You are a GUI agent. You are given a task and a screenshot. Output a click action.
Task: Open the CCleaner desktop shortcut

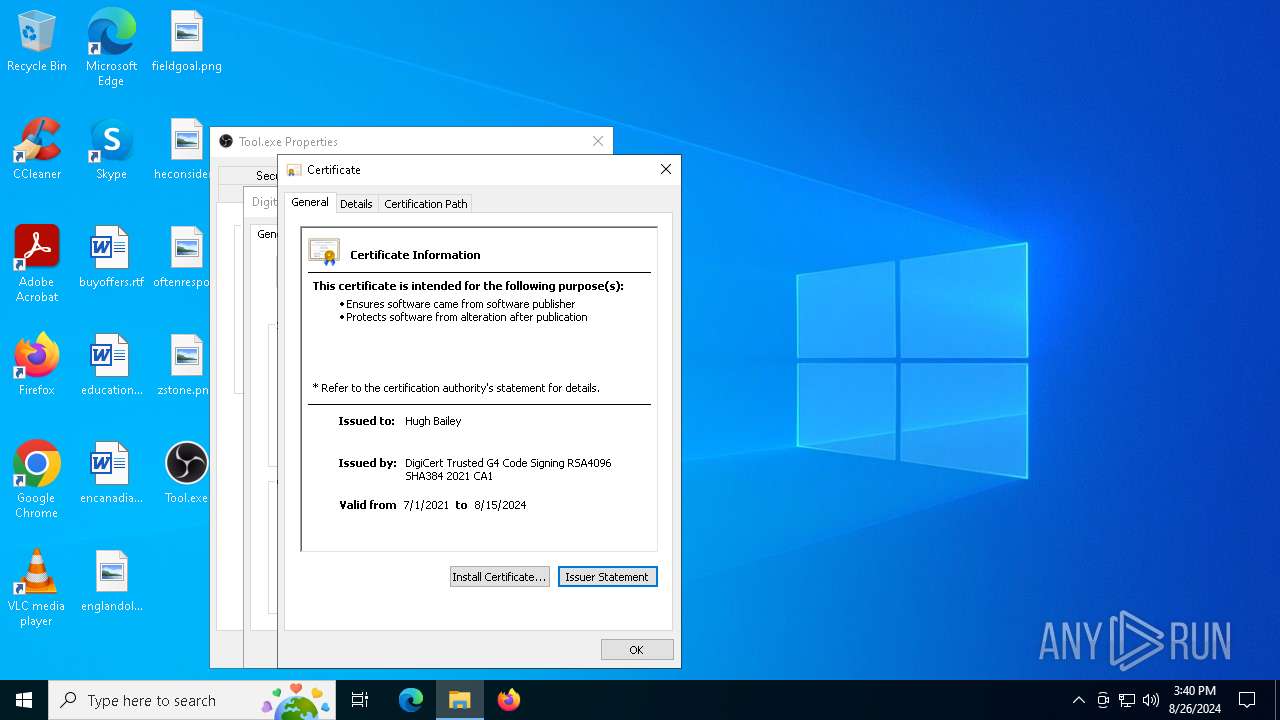point(37,150)
